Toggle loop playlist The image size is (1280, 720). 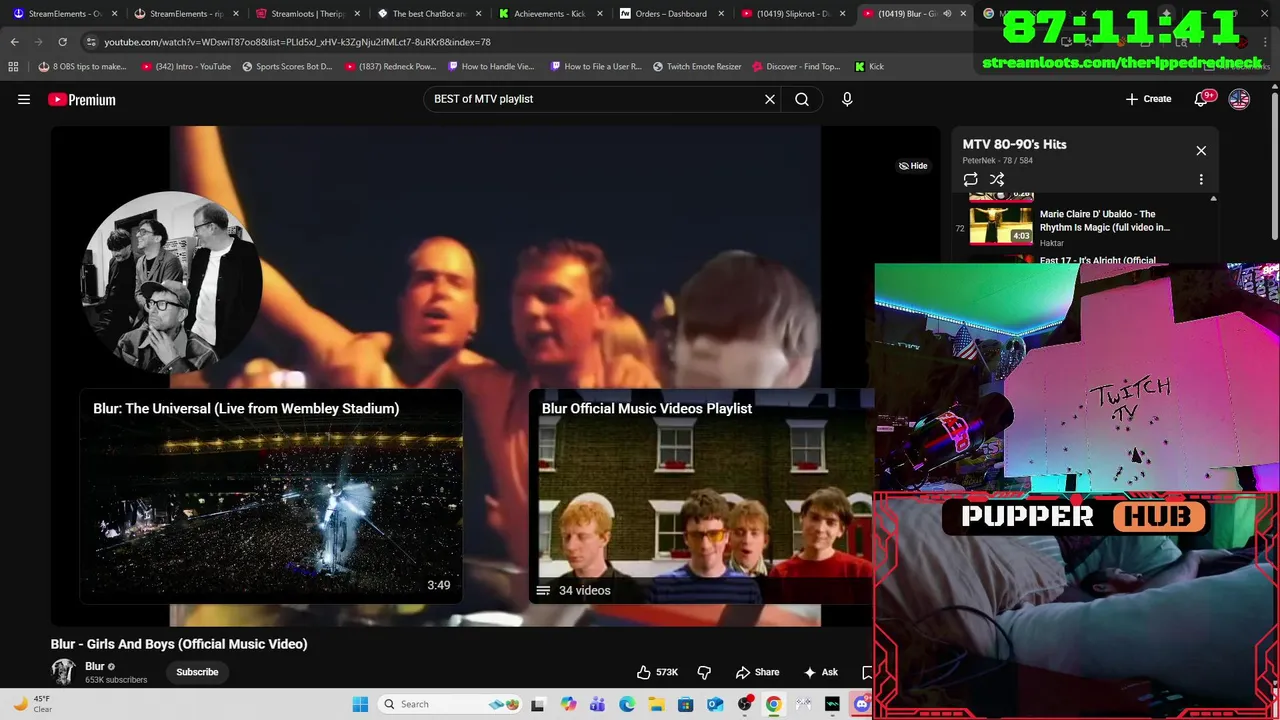pyautogui.click(x=970, y=180)
